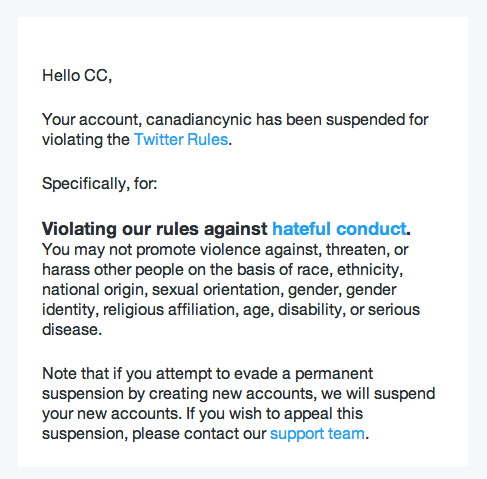The image size is (487, 479).
Task: Select the bold "Violating our rules against" text
Action: click(155, 229)
